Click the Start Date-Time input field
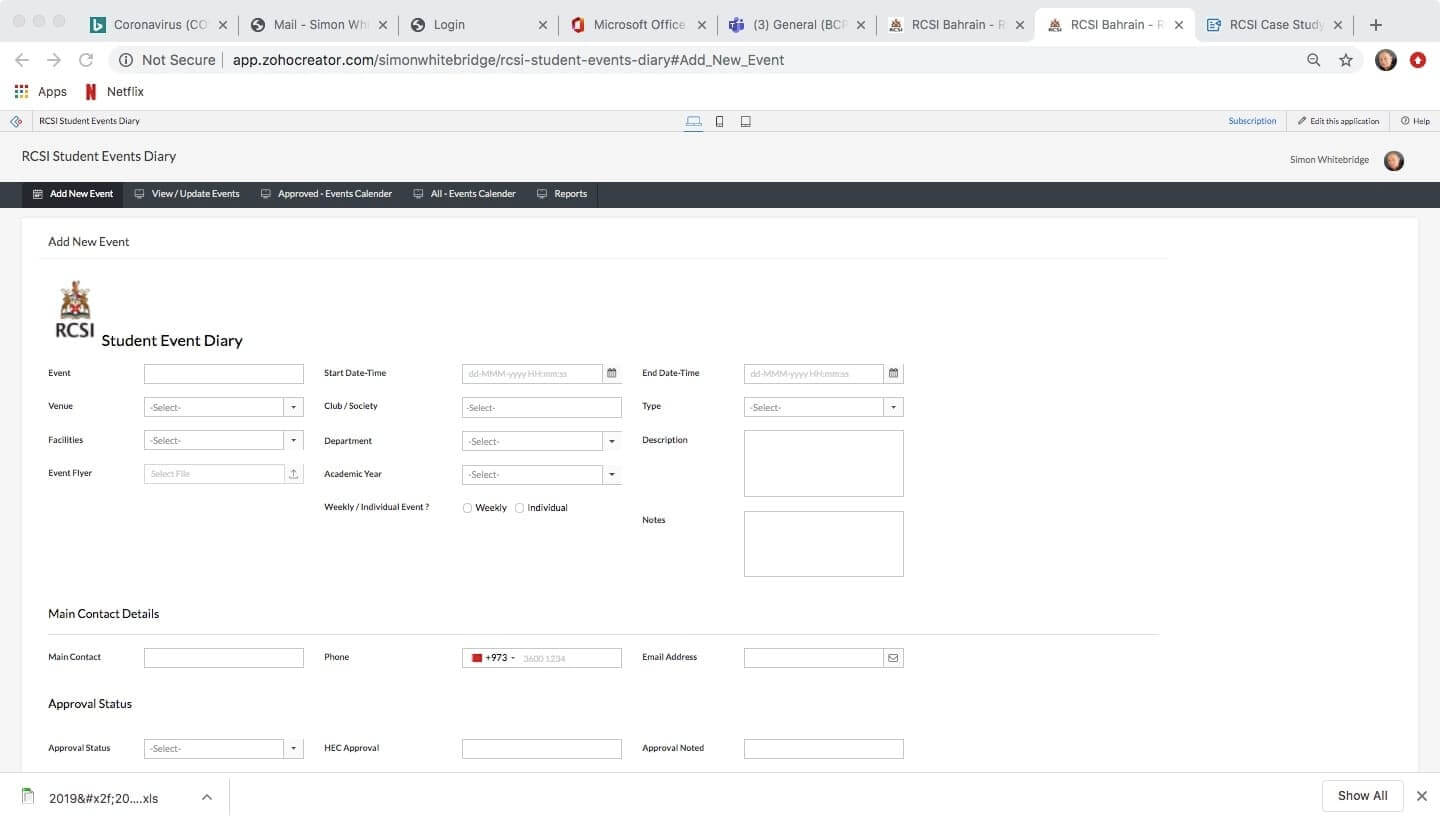The image size is (1440, 821). (532, 374)
